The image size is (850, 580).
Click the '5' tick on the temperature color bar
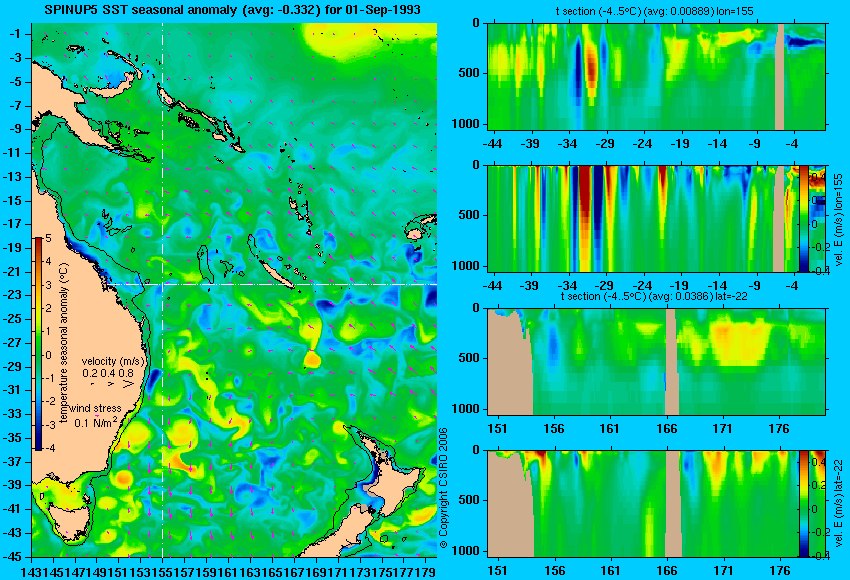(x=48, y=239)
